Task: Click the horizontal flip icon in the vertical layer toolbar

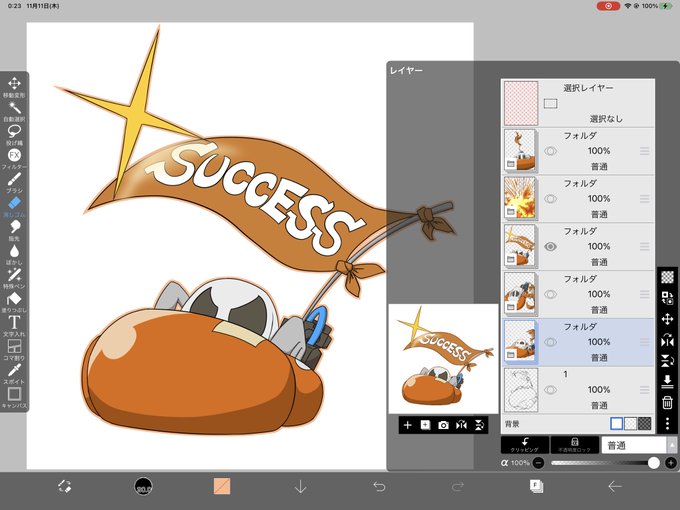Action: [667, 340]
